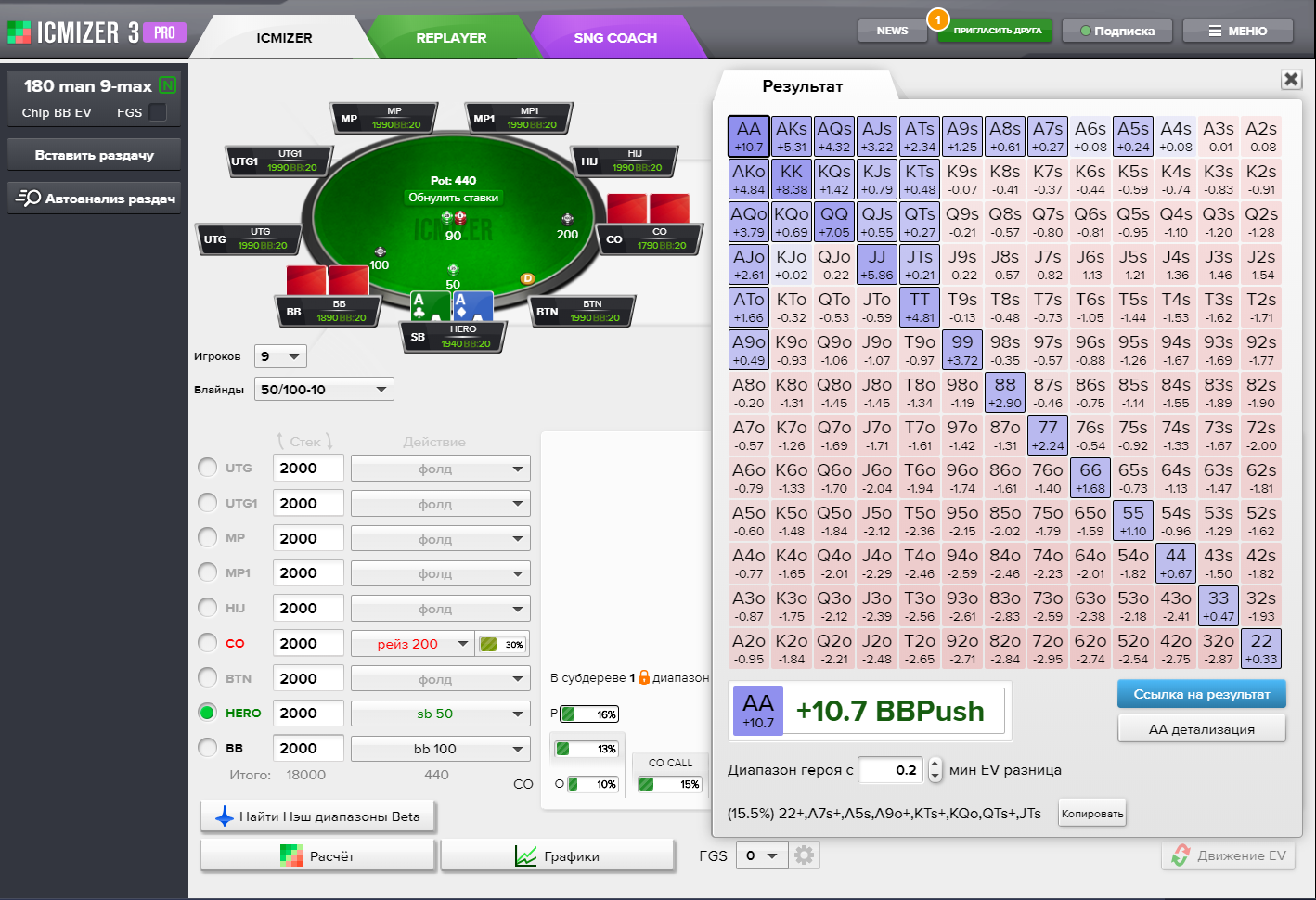
Task: Click the up arrow beside Стек header
Action: [x=280, y=441]
